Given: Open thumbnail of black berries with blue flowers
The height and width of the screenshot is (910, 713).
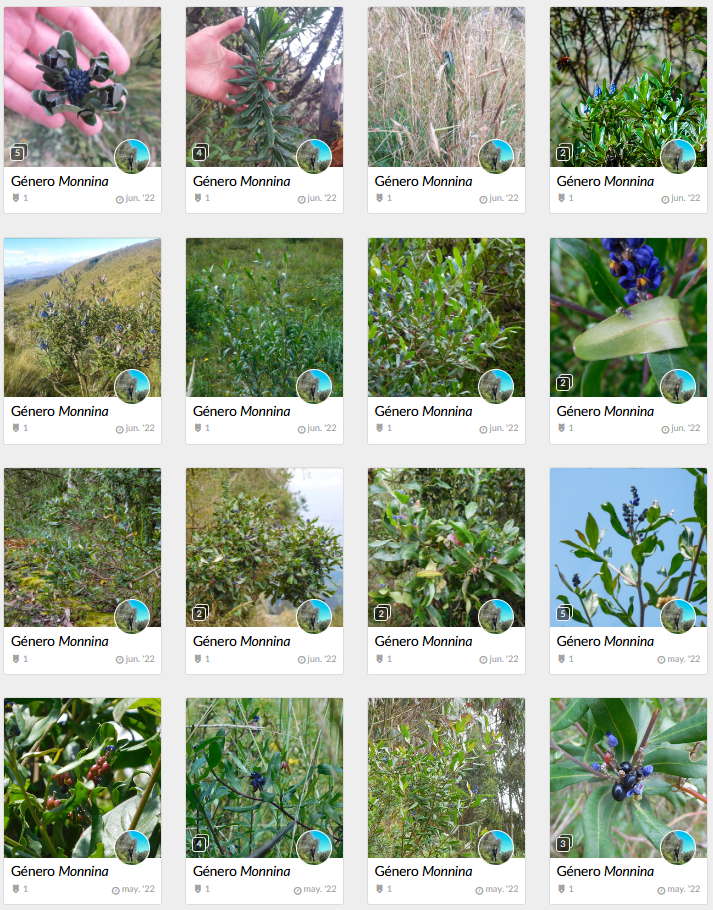Looking at the screenshot, I should pyautogui.click(x=628, y=778).
